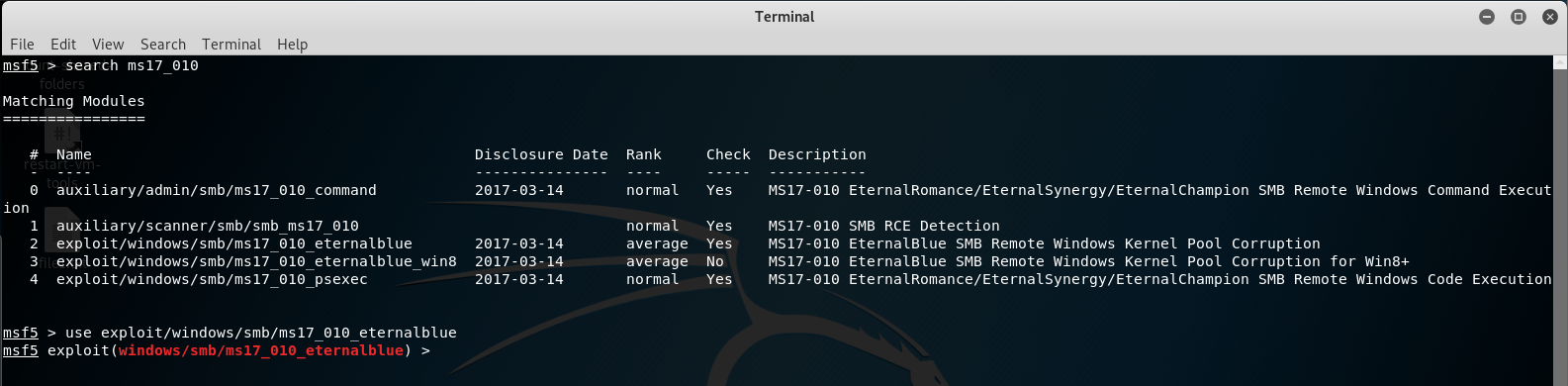This screenshot has height=386, width=1568.
Task: Click the exploit/windows/smb/ms17_010_eternalblue_win8 entry
Action: coord(256,261)
